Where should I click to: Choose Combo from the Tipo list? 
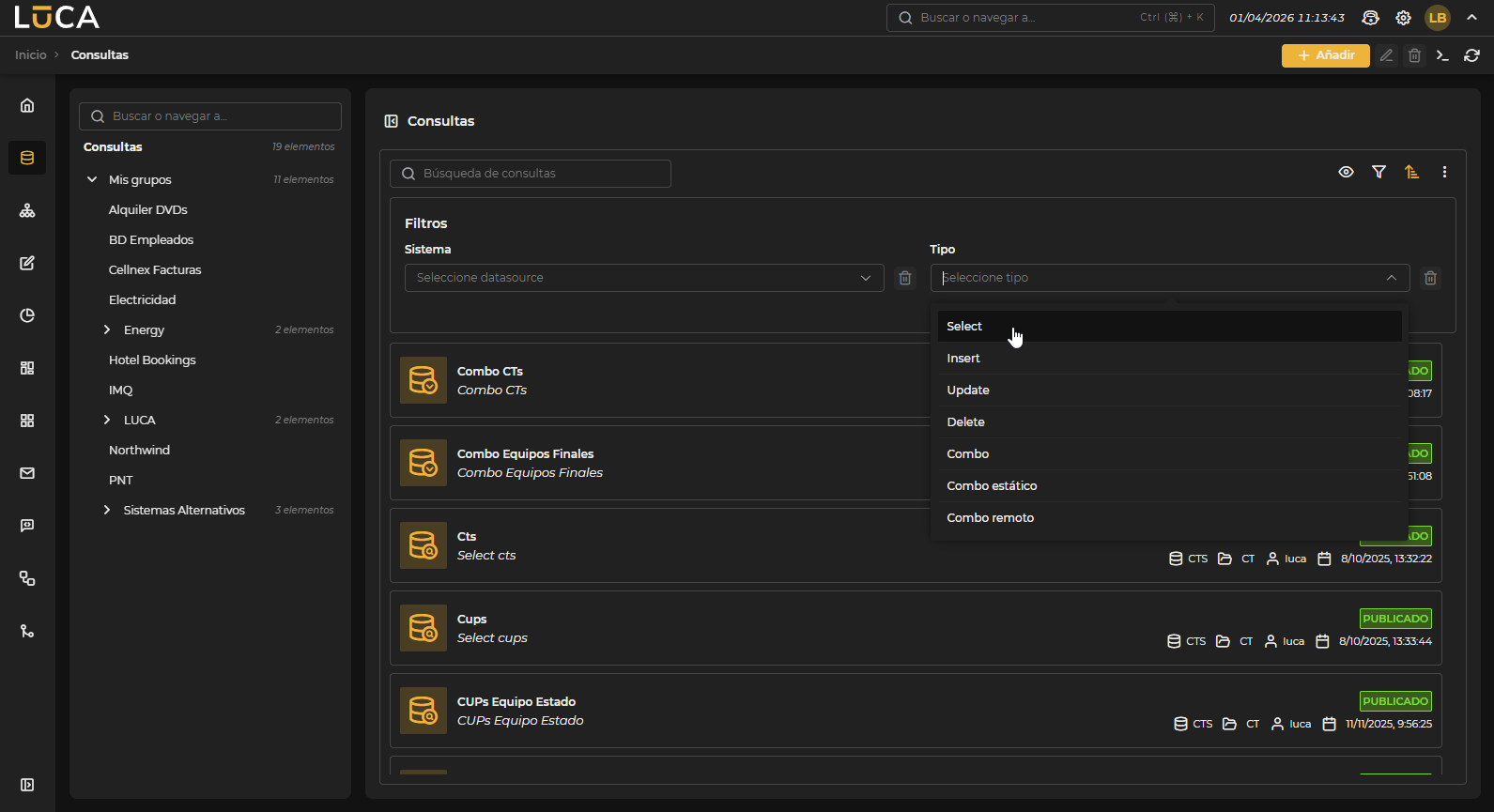(1169, 454)
